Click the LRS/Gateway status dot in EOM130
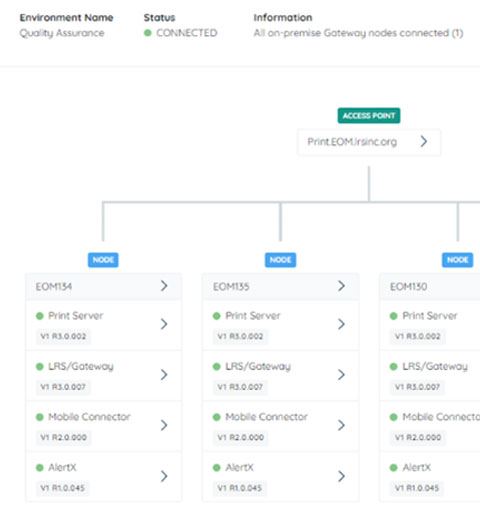Image resolution: width=480 pixels, height=527 pixels. 394,367
